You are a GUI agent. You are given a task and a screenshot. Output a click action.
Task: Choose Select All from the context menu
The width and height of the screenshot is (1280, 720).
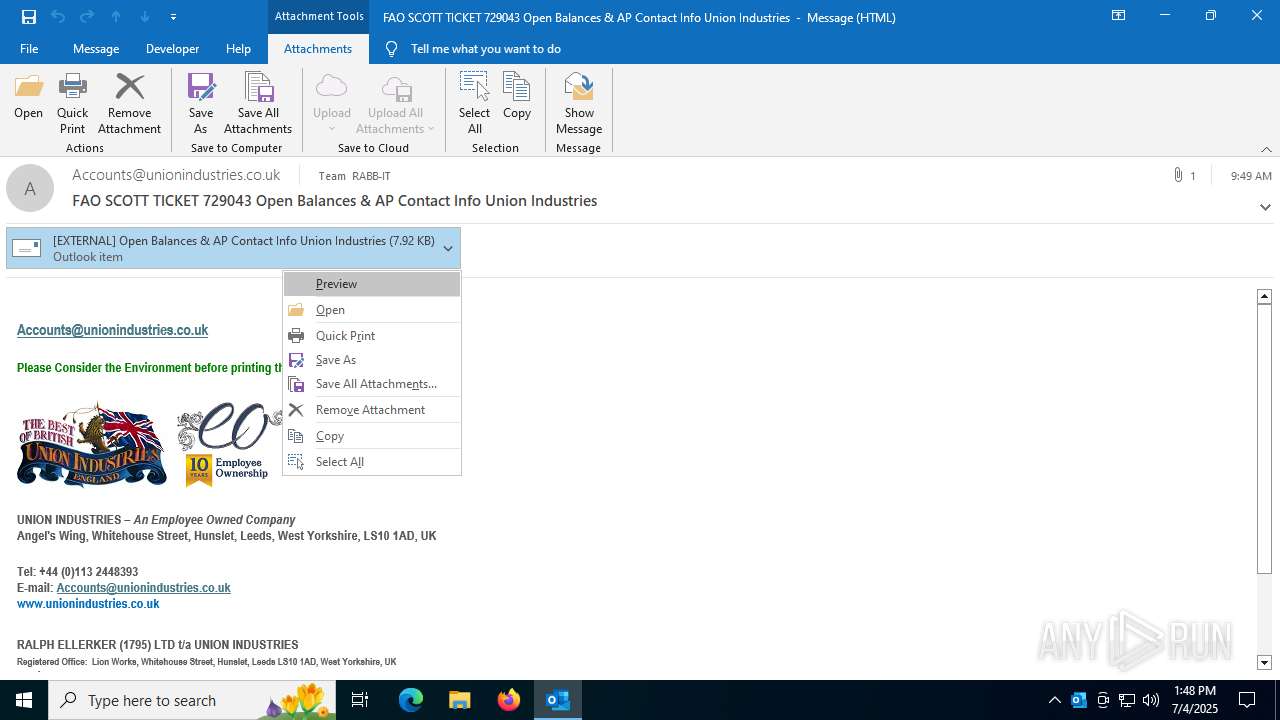pos(372,462)
